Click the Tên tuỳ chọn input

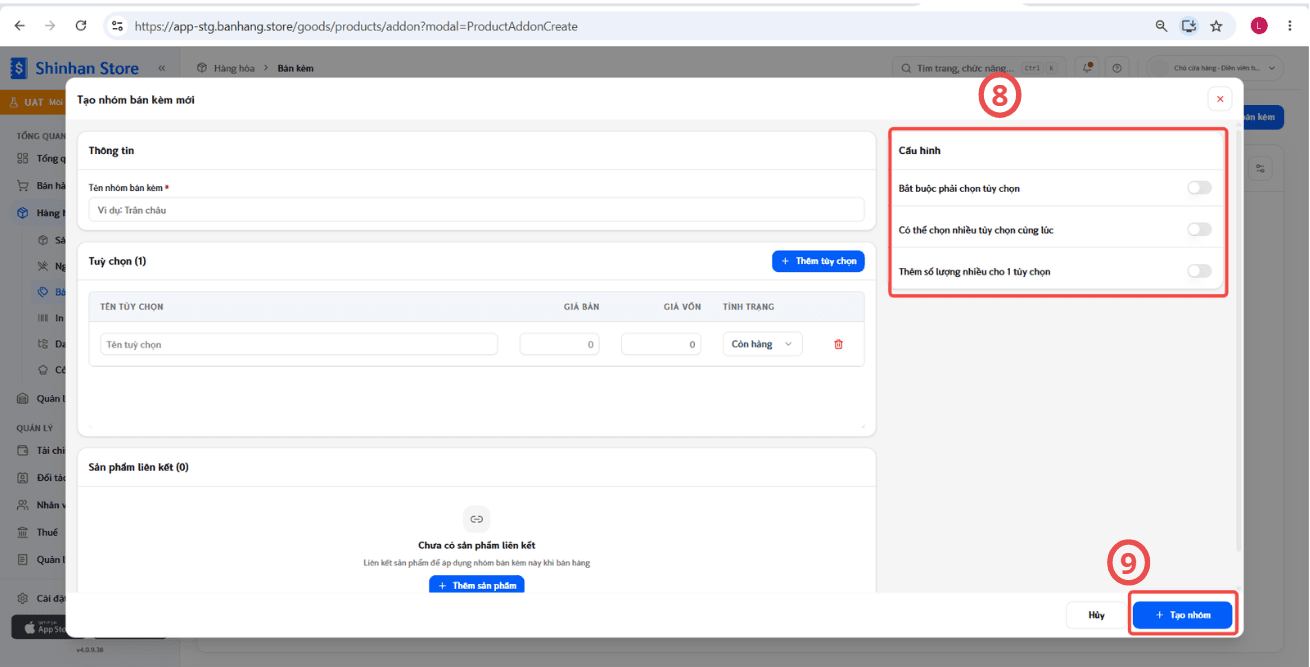pos(299,344)
